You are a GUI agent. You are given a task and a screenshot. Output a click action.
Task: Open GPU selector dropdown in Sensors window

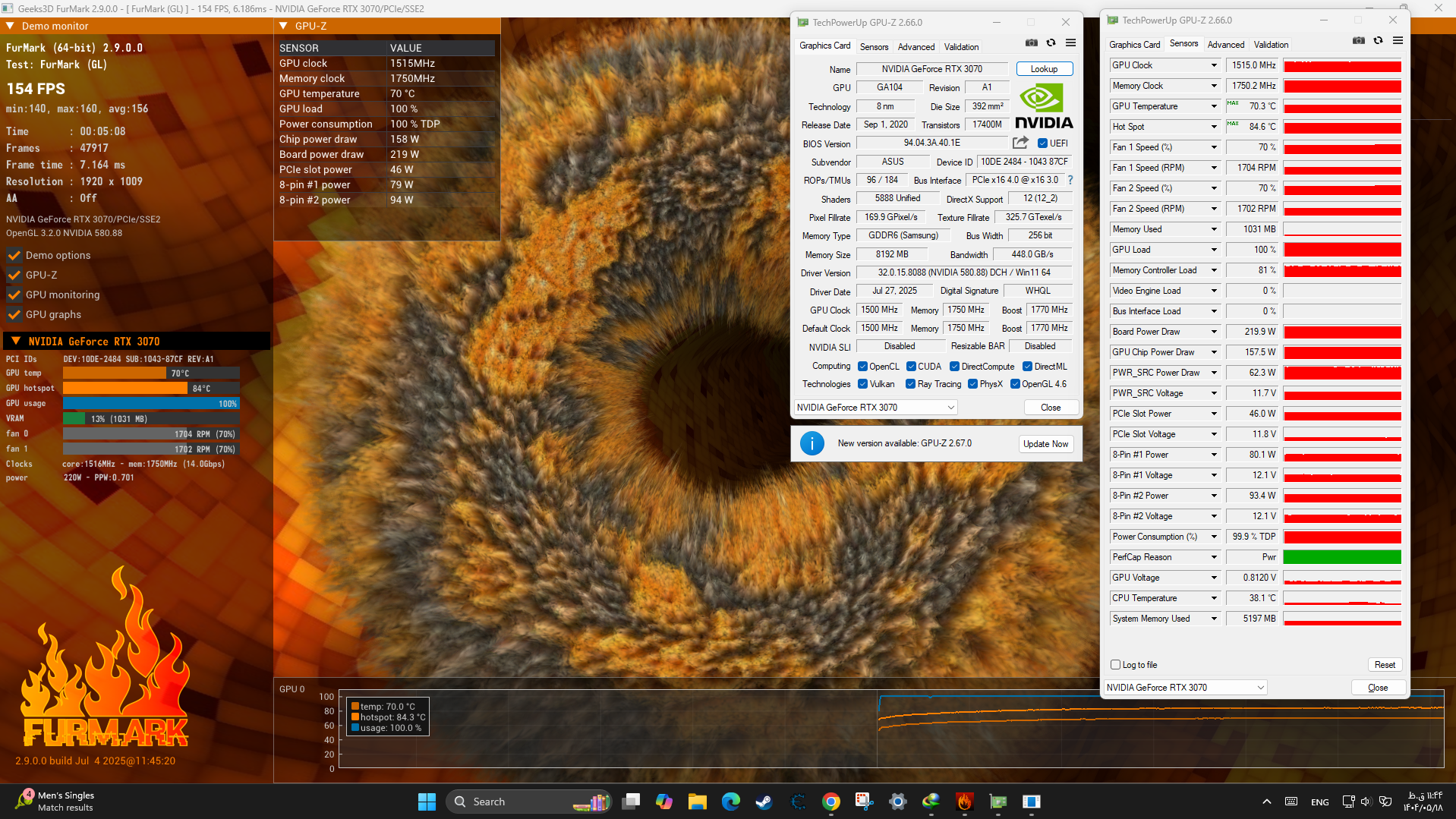coord(1186,688)
